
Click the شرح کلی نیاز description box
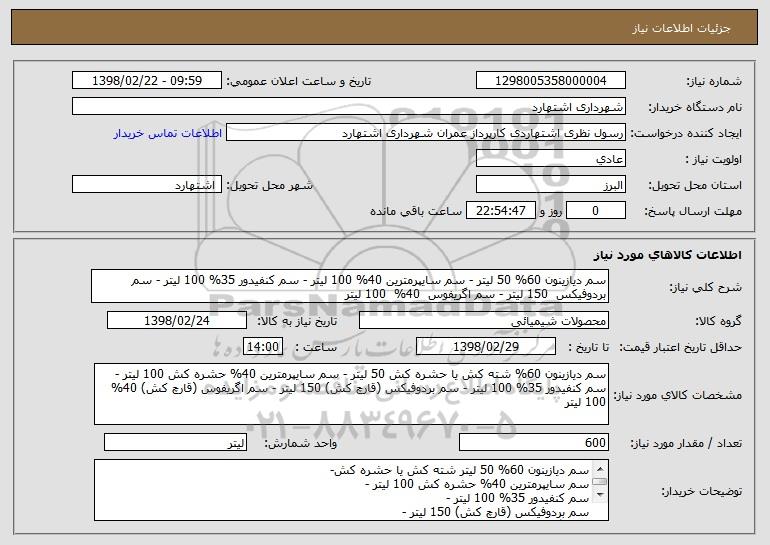[x=350, y=286]
